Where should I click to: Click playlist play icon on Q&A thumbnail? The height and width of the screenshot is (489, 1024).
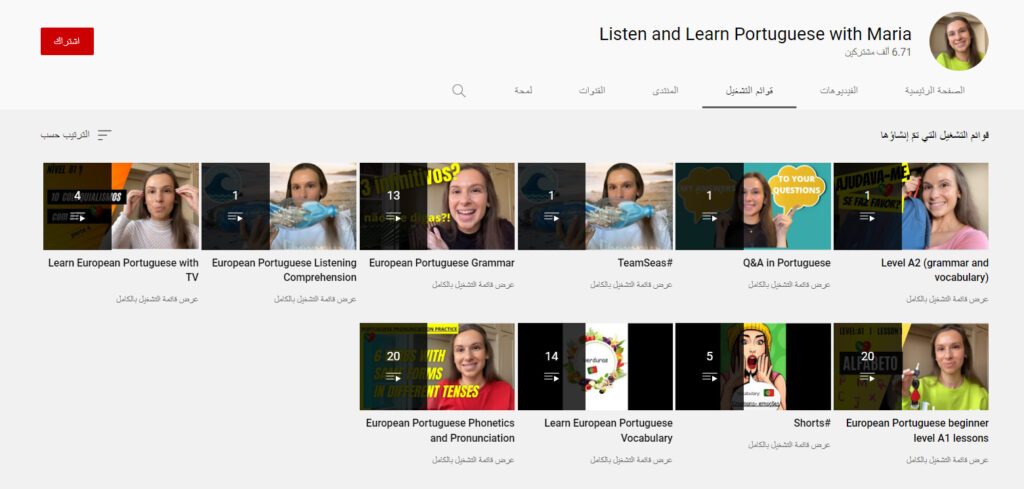pyautogui.click(x=709, y=216)
